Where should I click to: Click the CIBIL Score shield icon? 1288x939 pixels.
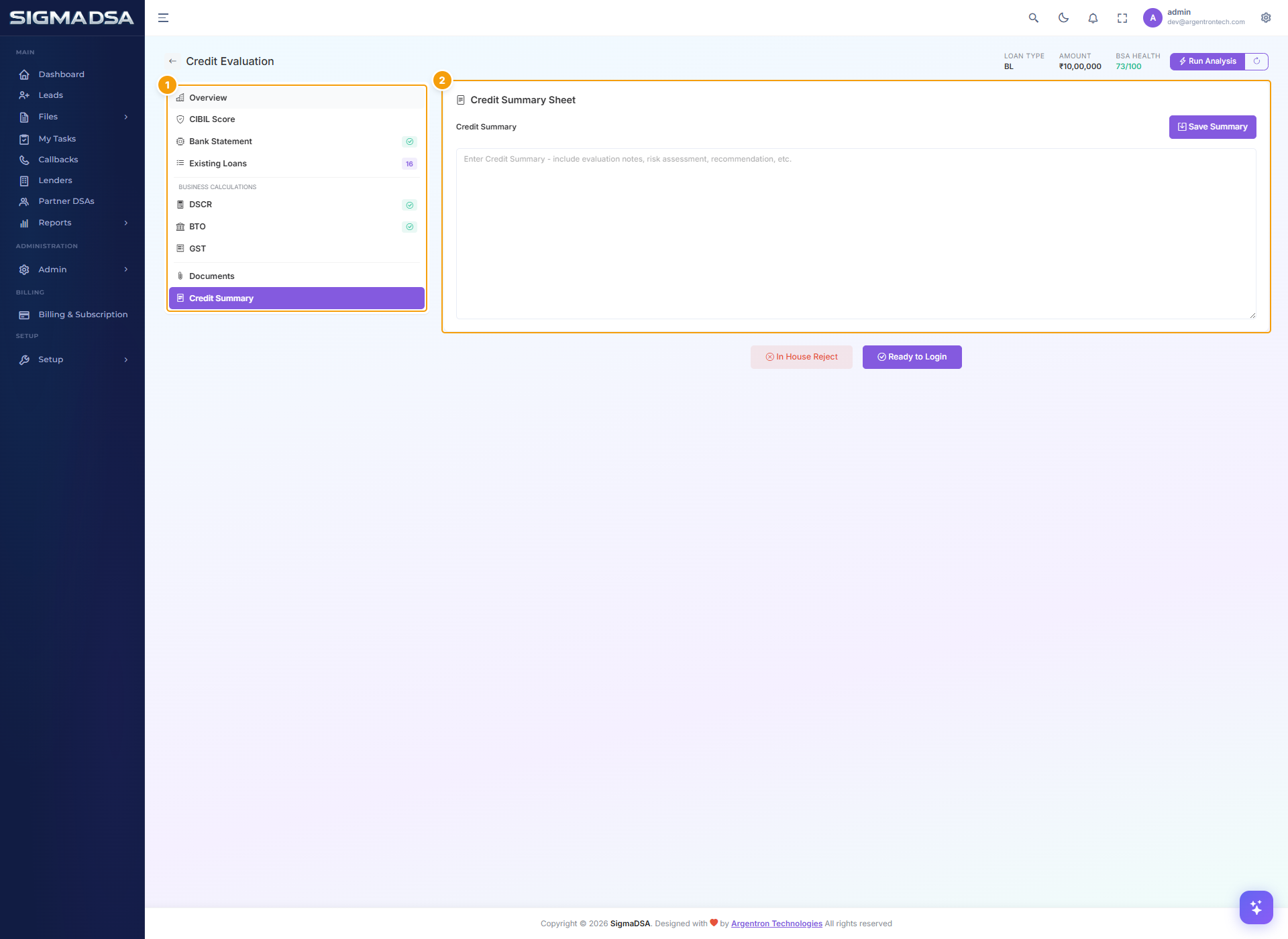[180, 119]
